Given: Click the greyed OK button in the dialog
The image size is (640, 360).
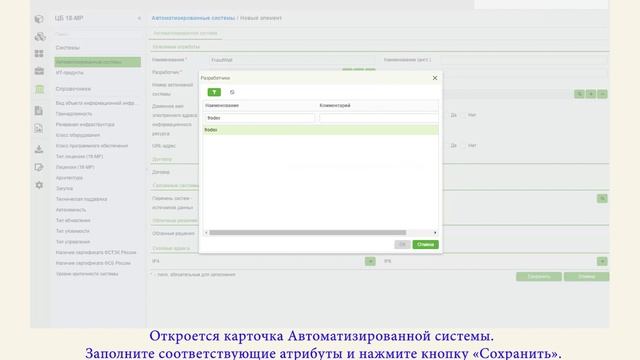Looking at the screenshot, I should (402, 244).
